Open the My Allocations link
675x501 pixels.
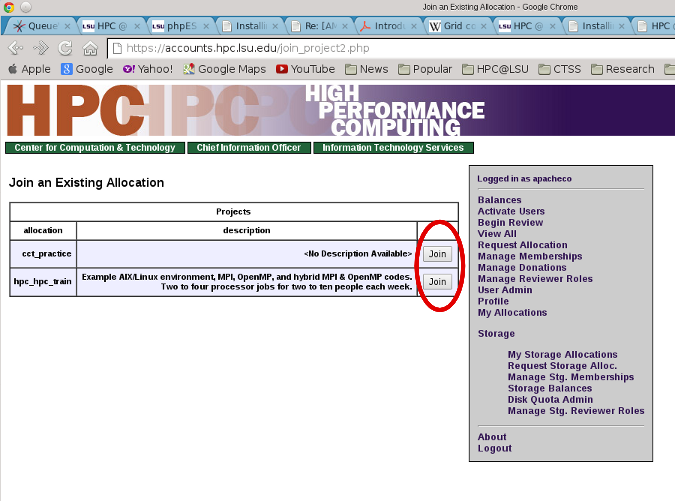tap(512, 312)
